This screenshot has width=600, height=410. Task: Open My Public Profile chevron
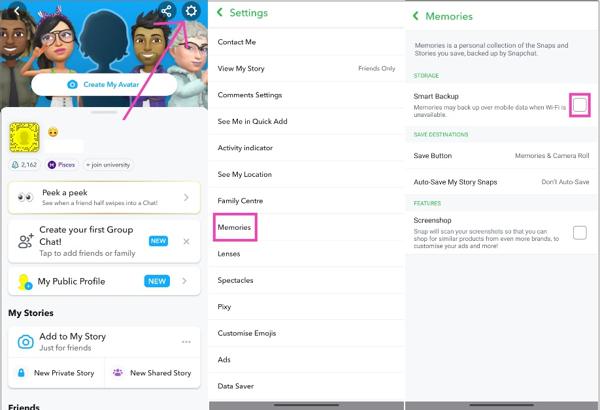[x=184, y=281]
